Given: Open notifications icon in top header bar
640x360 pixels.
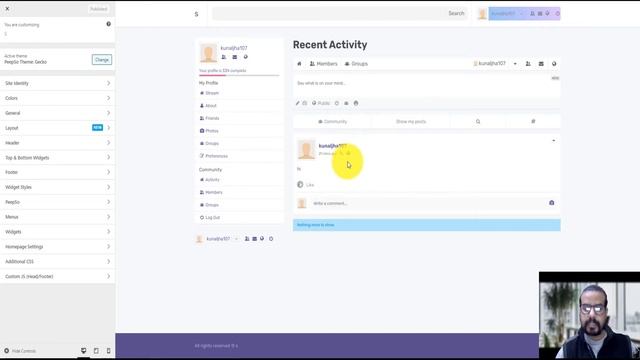Looking at the screenshot, I should pos(547,13).
